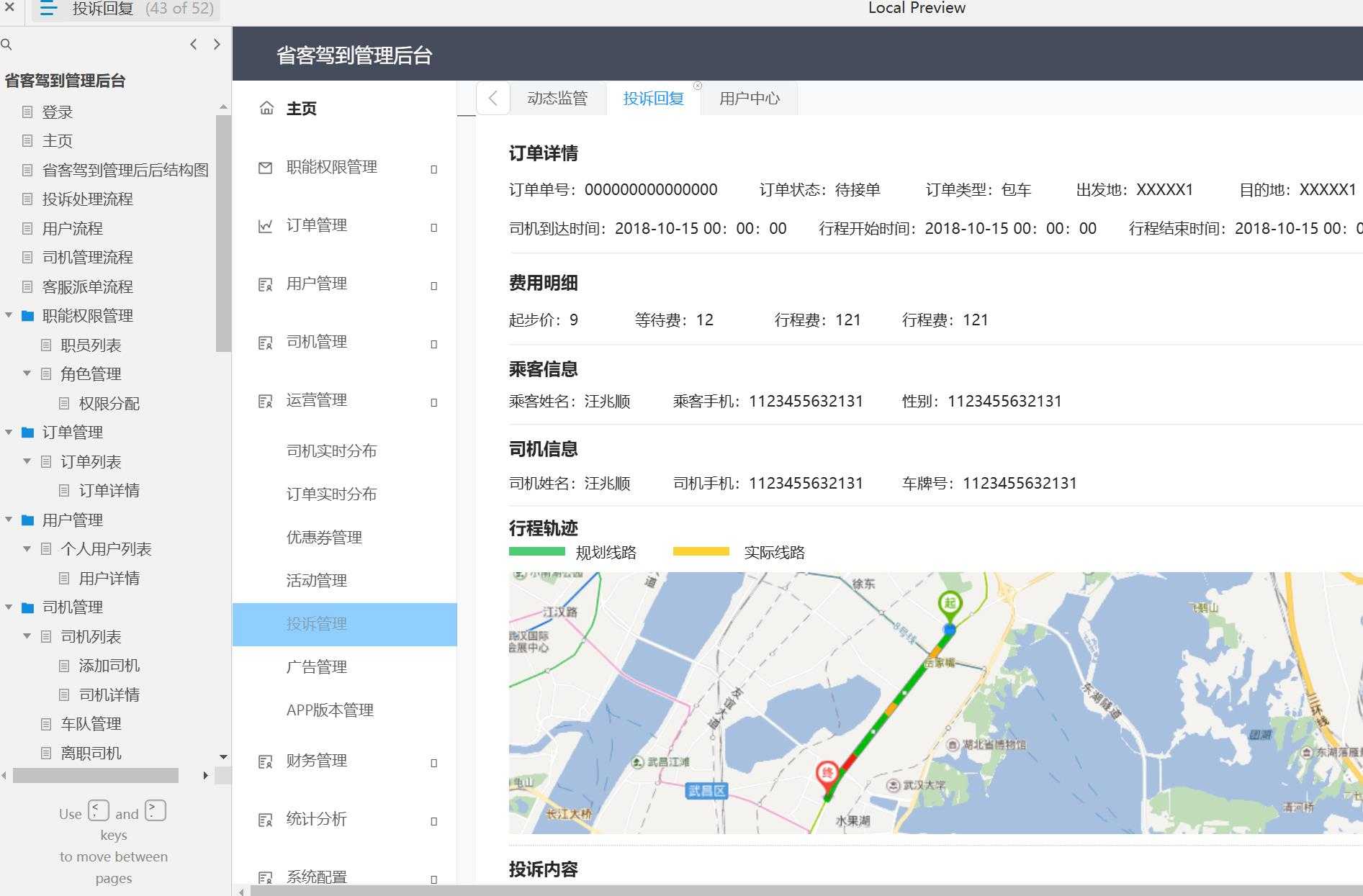Click the 订单管理 chart icon

(x=266, y=225)
